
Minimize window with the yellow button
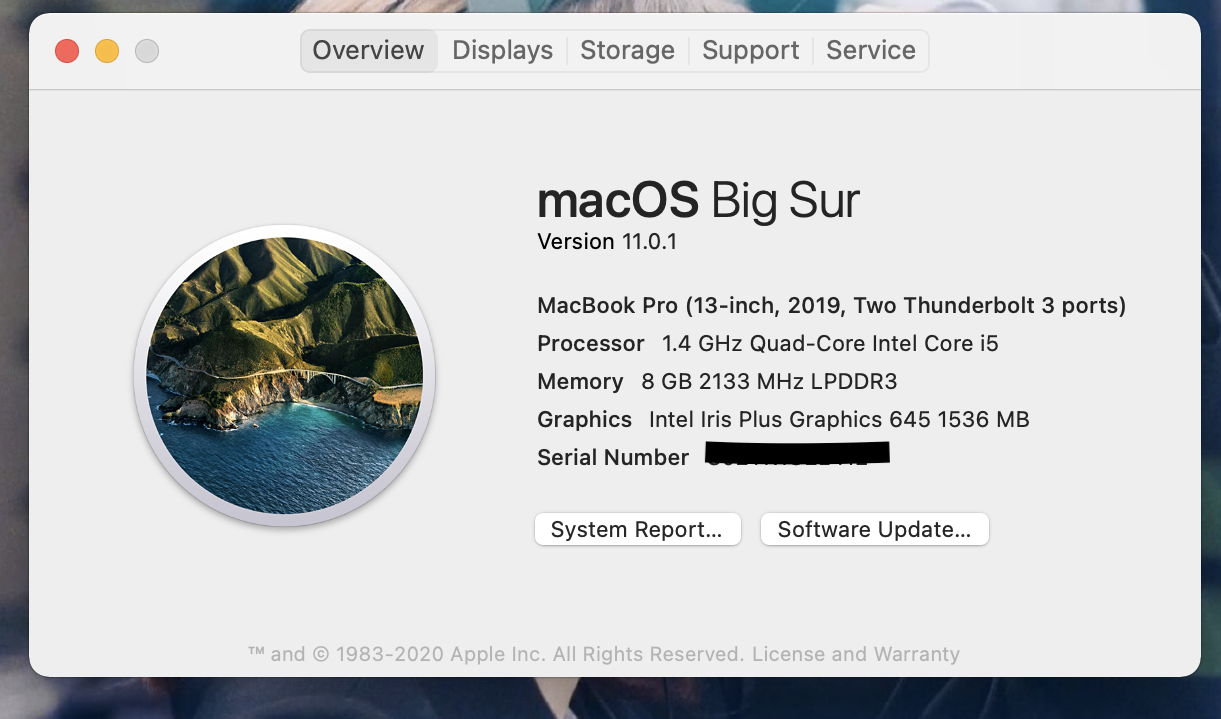click(x=107, y=51)
